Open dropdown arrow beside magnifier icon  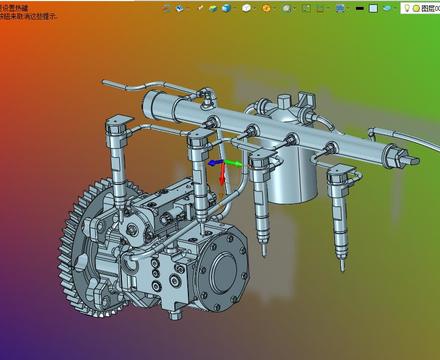click(295, 9)
